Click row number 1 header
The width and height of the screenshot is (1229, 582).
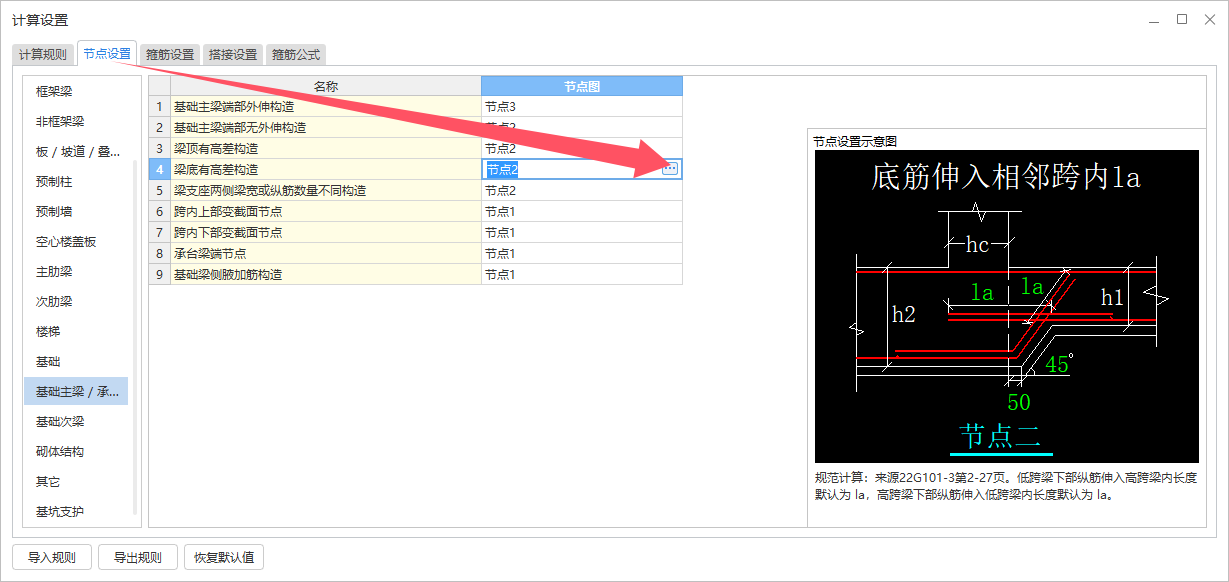[x=160, y=106]
